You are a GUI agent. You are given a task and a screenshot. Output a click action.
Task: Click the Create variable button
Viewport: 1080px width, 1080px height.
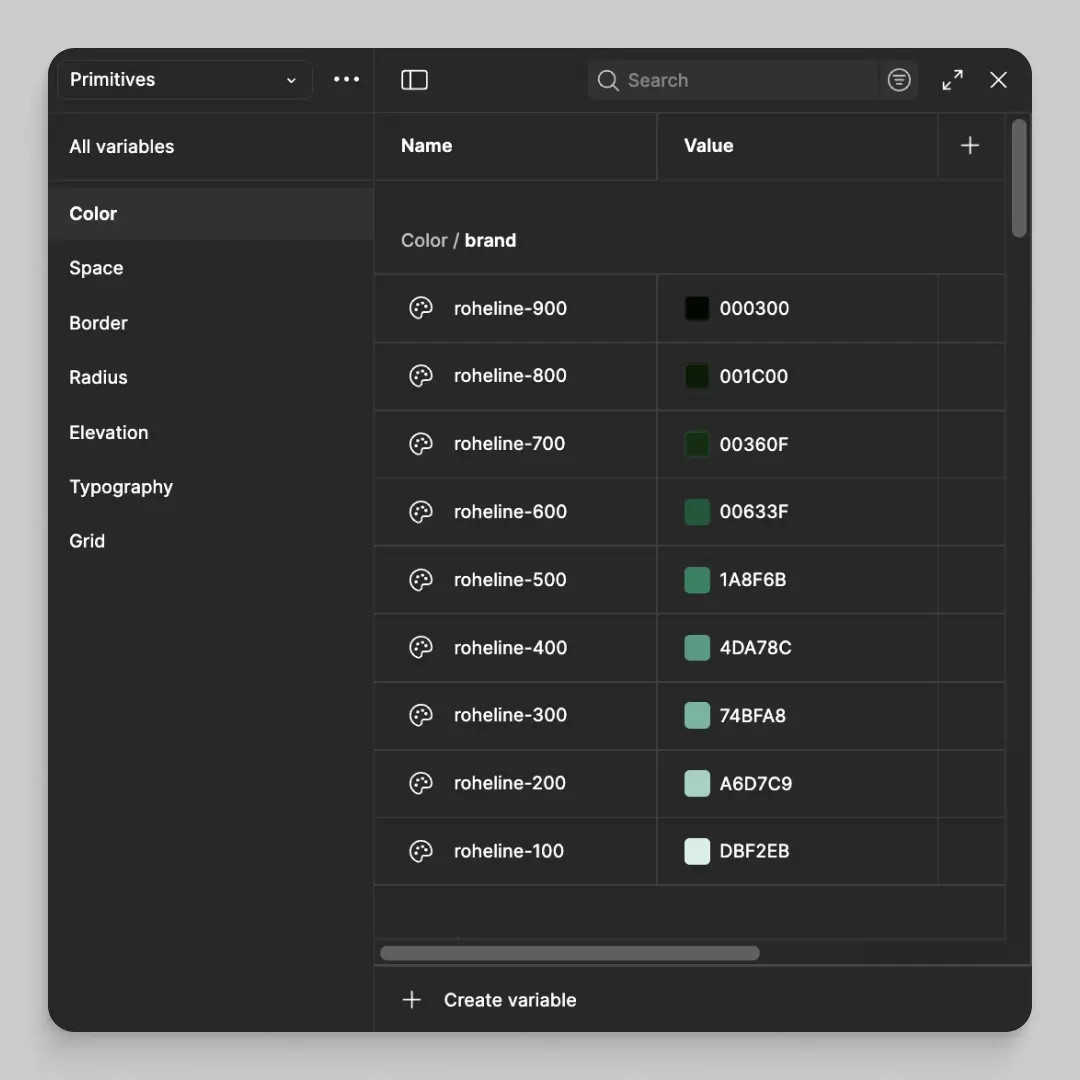[x=509, y=1000]
